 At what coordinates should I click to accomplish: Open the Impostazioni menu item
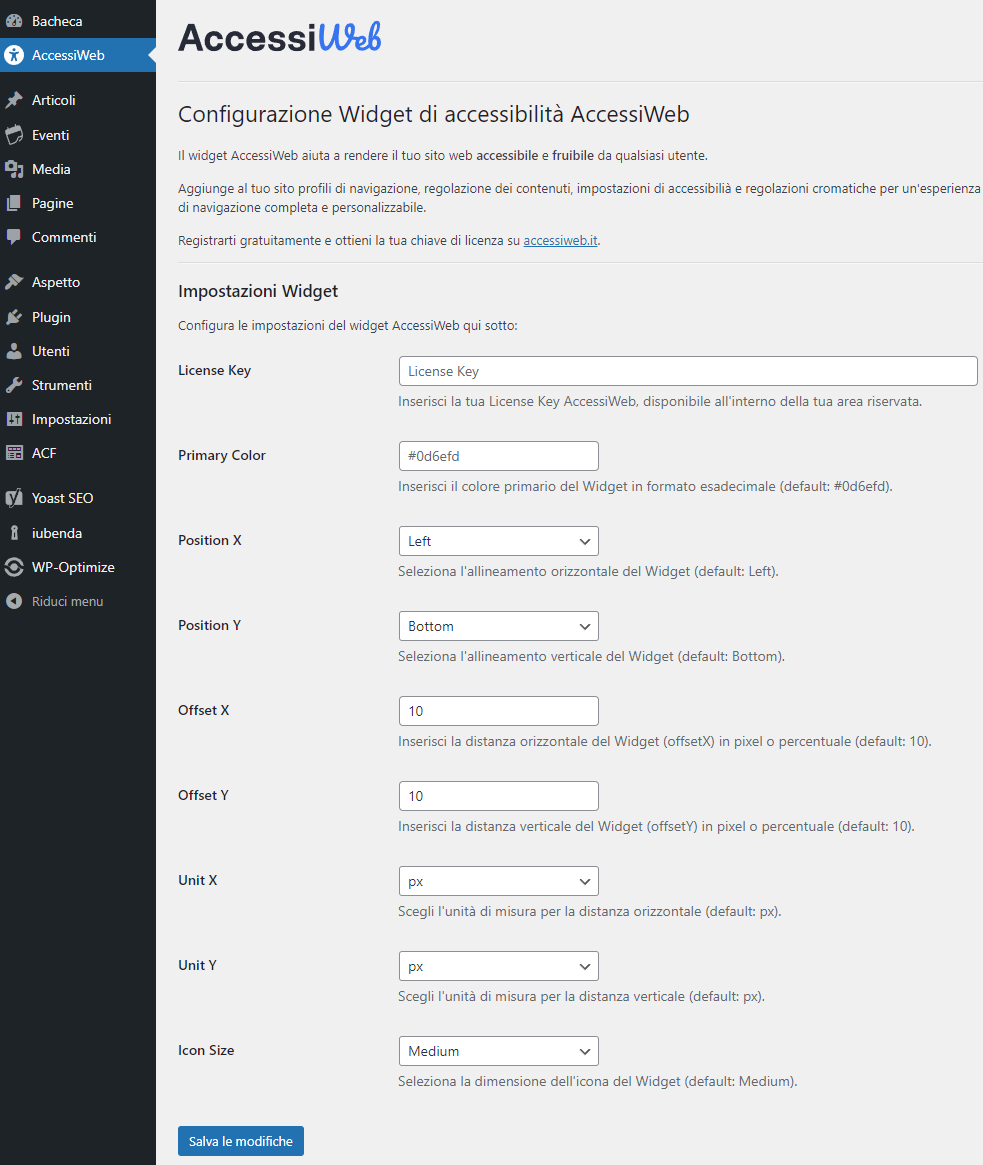tap(71, 419)
